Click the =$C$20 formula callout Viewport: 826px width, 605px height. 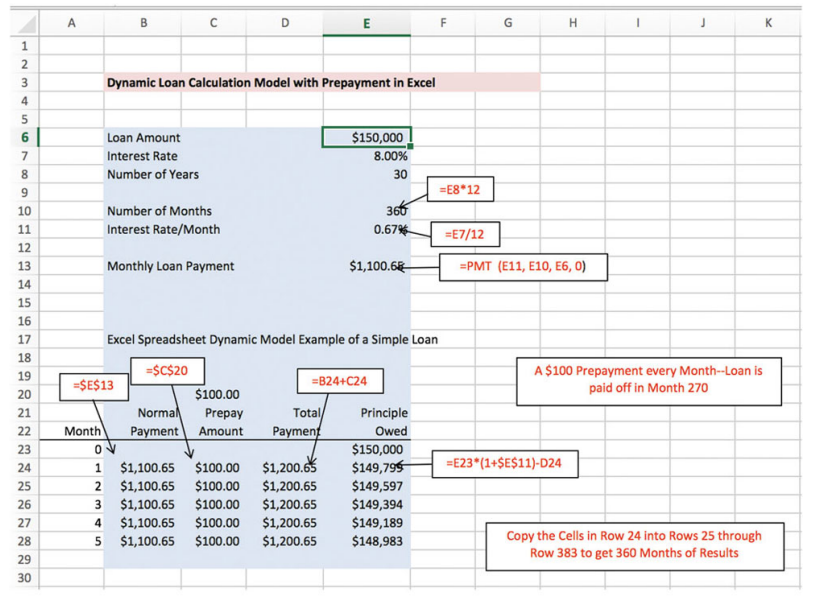click(x=165, y=370)
